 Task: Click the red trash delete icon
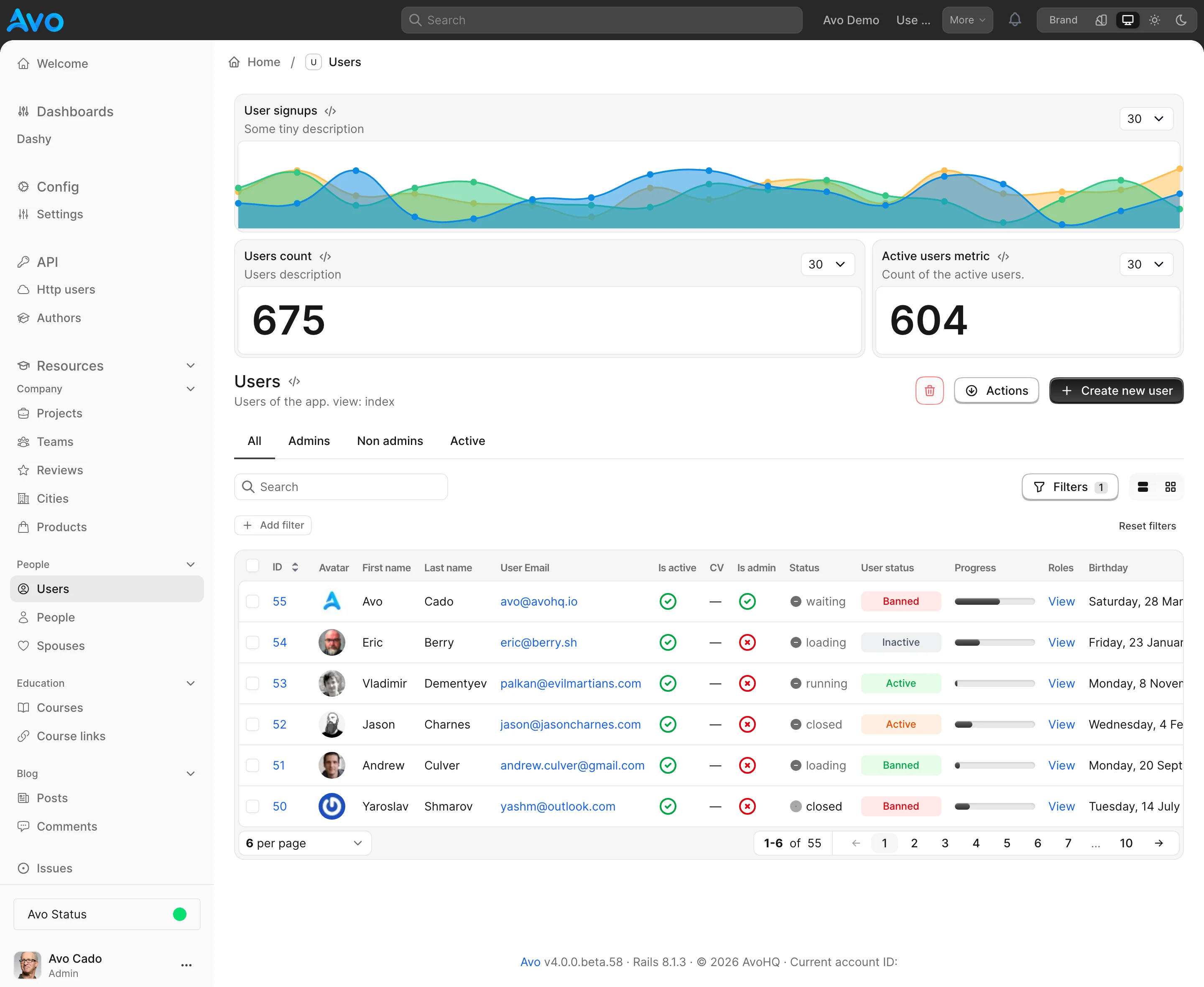point(930,391)
